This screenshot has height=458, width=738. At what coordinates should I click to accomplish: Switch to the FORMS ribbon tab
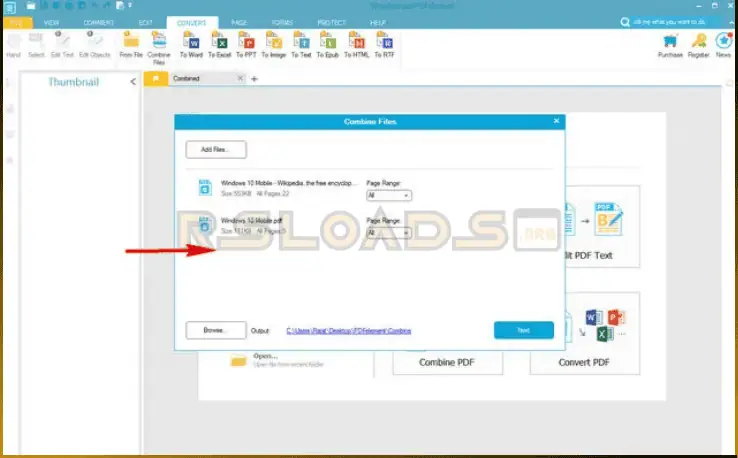(x=282, y=23)
